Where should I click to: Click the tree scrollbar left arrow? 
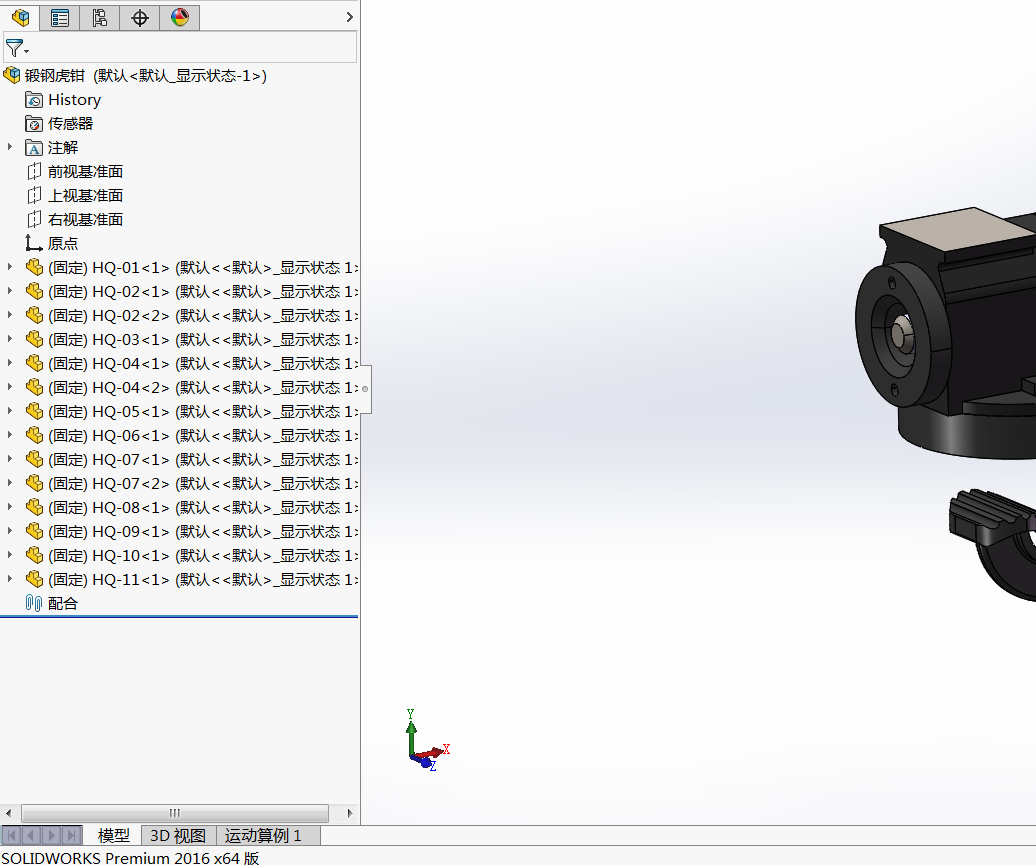(x=9, y=813)
